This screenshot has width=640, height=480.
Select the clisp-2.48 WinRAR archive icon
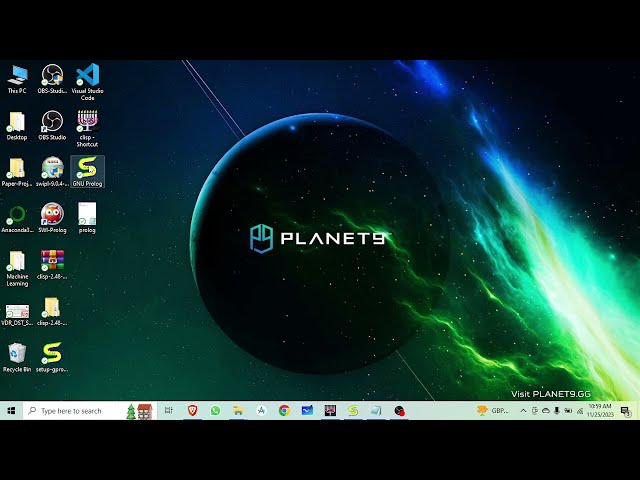click(52, 265)
